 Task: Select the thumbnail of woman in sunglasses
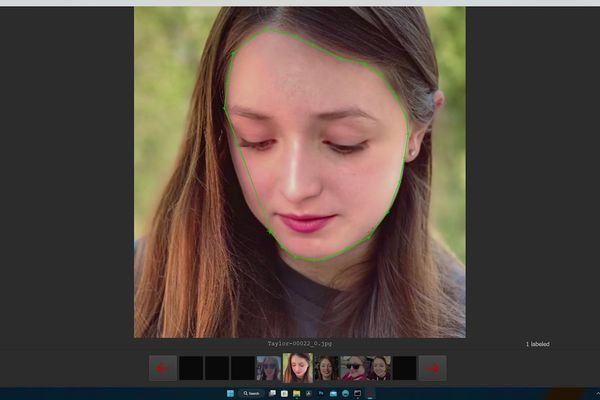click(x=353, y=368)
